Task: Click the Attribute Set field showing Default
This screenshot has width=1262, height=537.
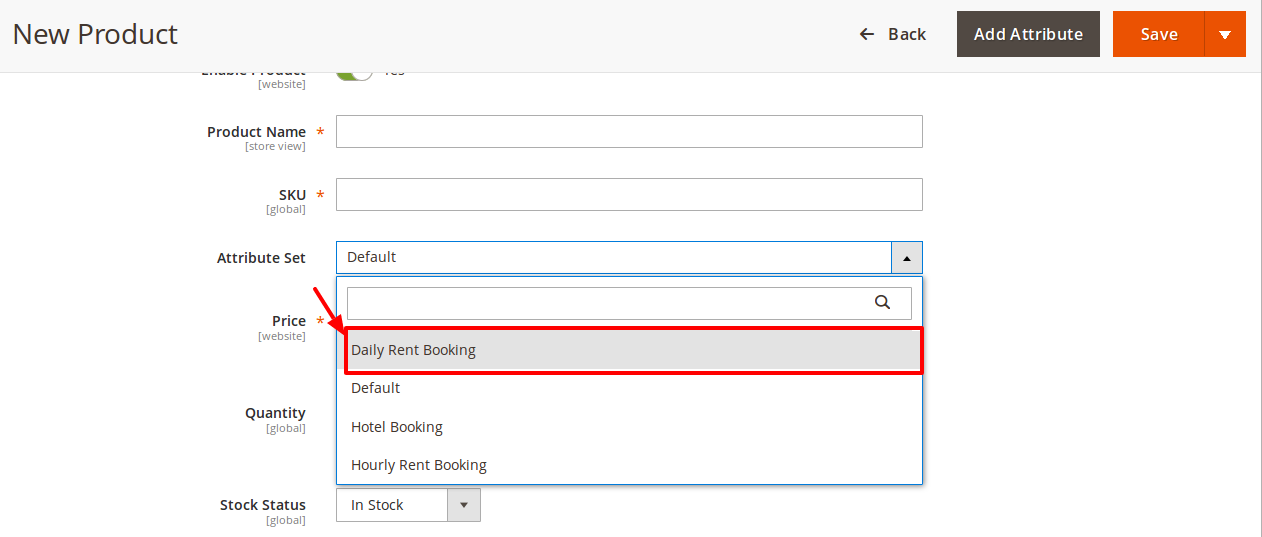Action: (x=613, y=258)
